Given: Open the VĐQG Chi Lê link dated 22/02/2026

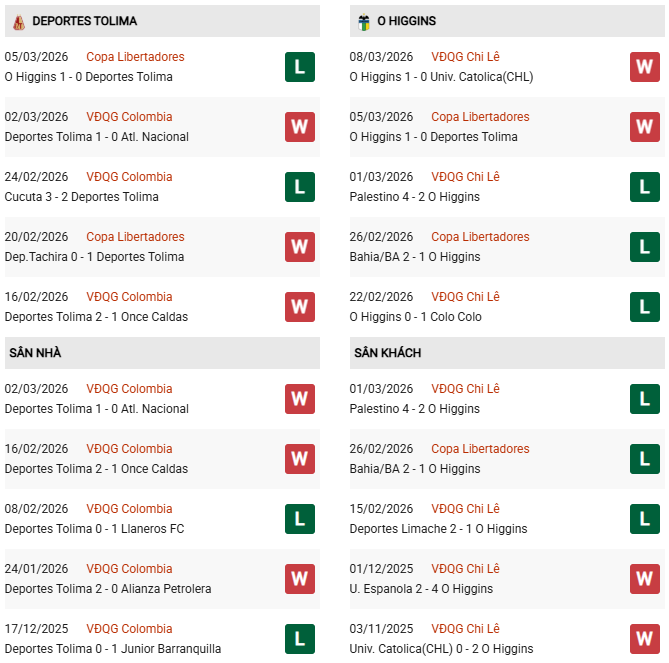Looking at the screenshot, I should click(465, 297).
